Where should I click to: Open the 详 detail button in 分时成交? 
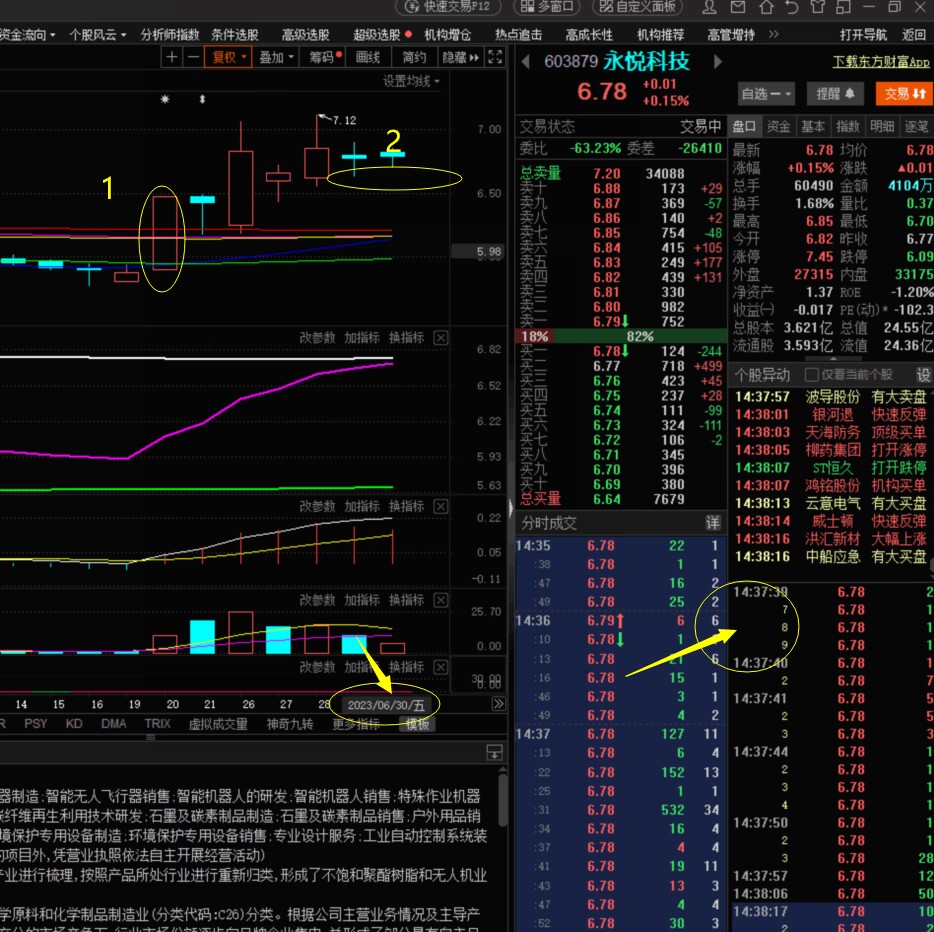712,523
